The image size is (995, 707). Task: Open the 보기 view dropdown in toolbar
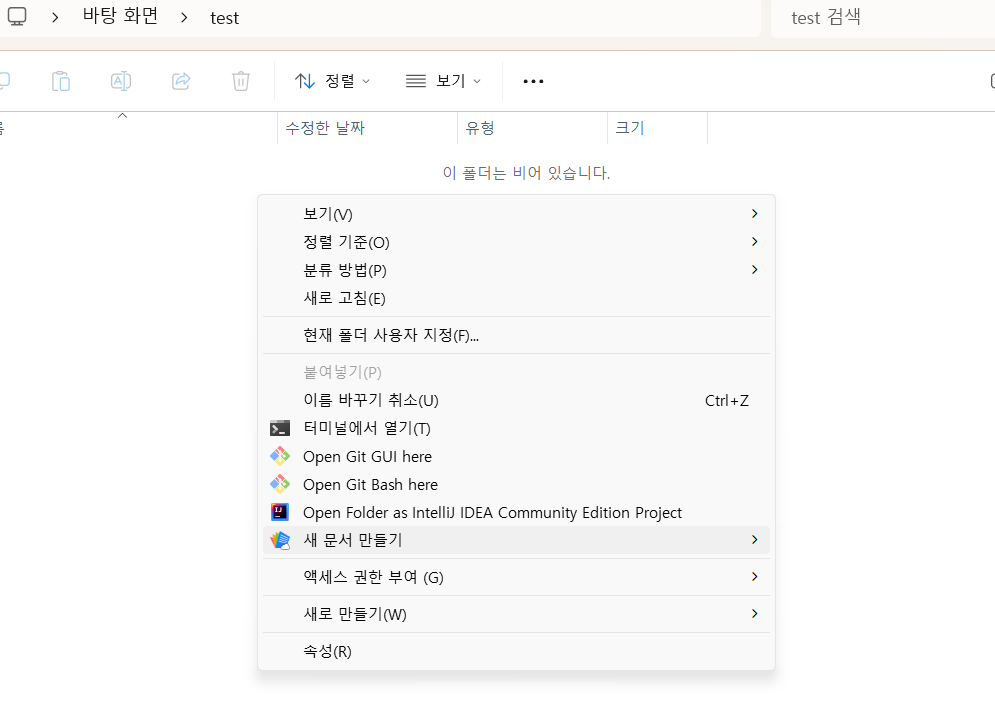pos(444,81)
